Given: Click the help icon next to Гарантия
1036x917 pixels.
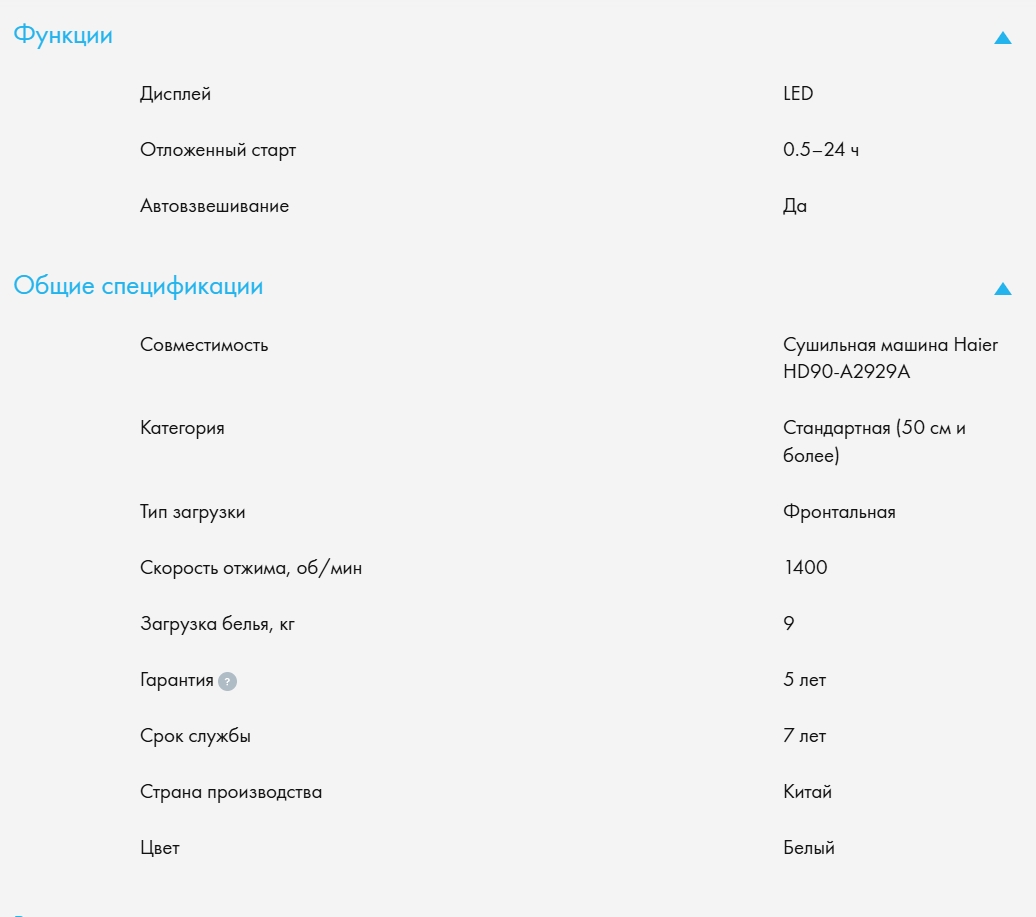Looking at the screenshot, I should [x=228, y=682].
